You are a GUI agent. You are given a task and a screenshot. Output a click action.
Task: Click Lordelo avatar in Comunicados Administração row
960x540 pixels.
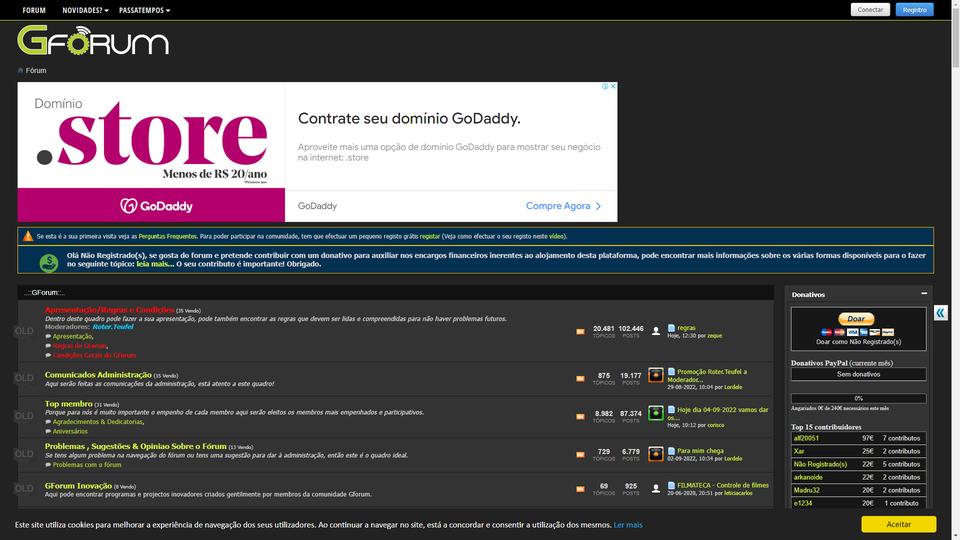pos(656,375)
